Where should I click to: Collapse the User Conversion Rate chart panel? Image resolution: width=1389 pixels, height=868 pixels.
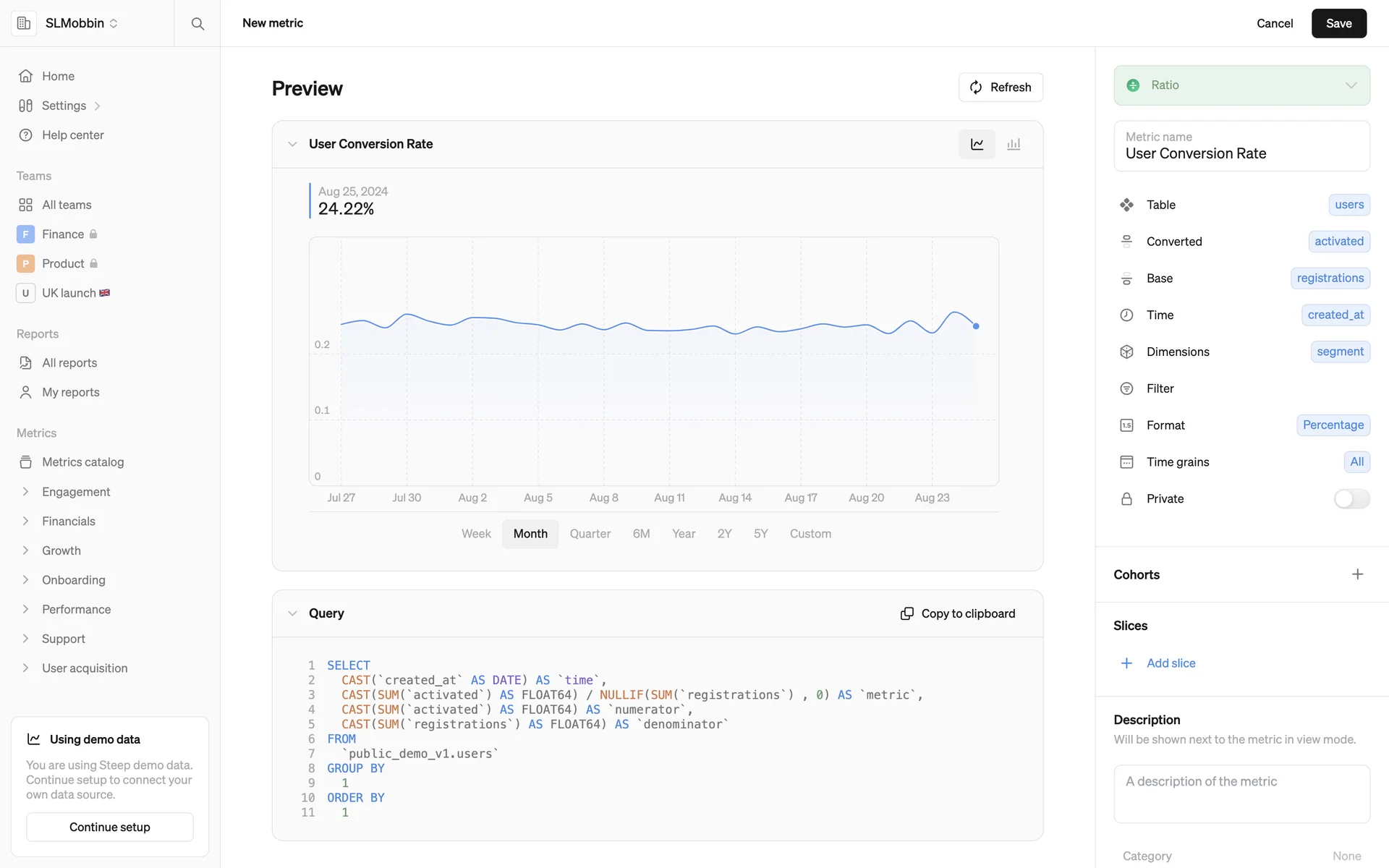292,144
